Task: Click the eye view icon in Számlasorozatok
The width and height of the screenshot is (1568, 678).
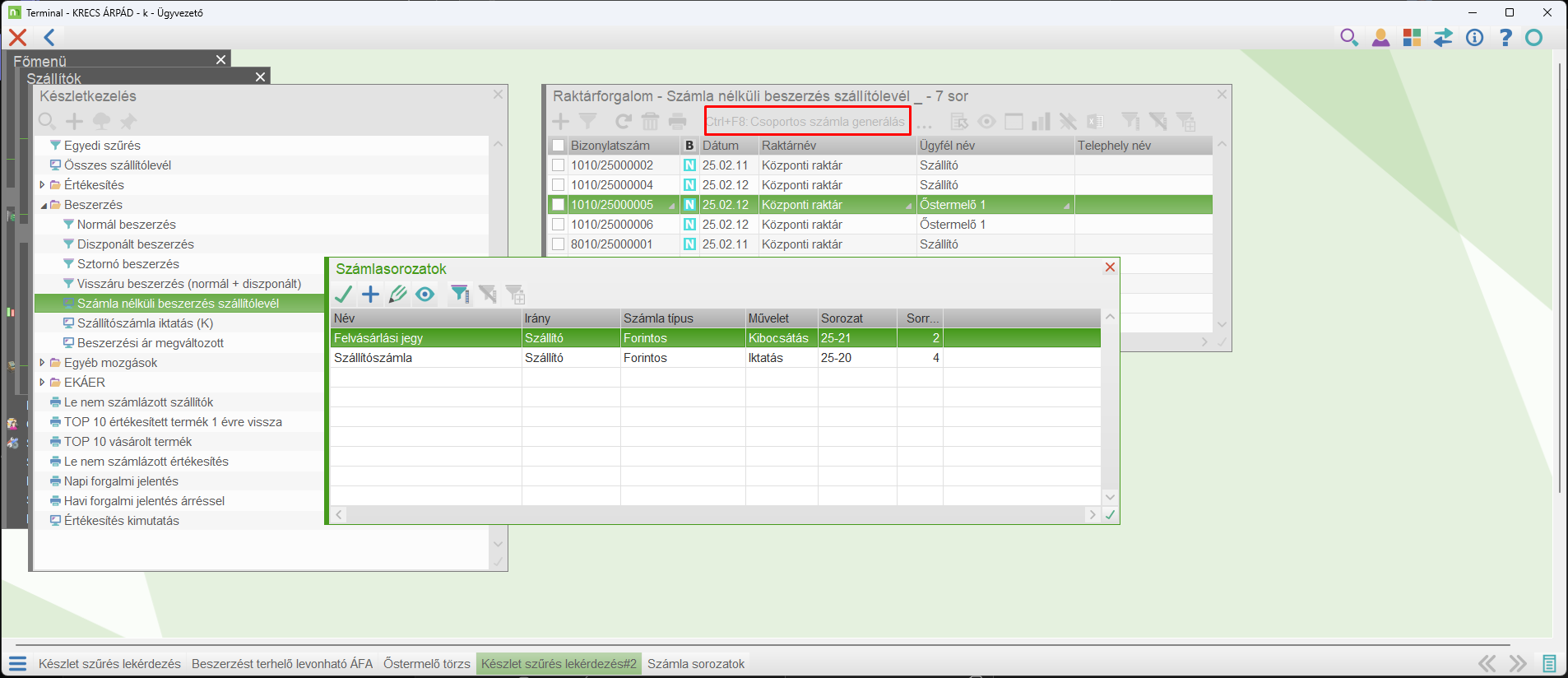Action: pyautogui.click(x=424, y=294)
